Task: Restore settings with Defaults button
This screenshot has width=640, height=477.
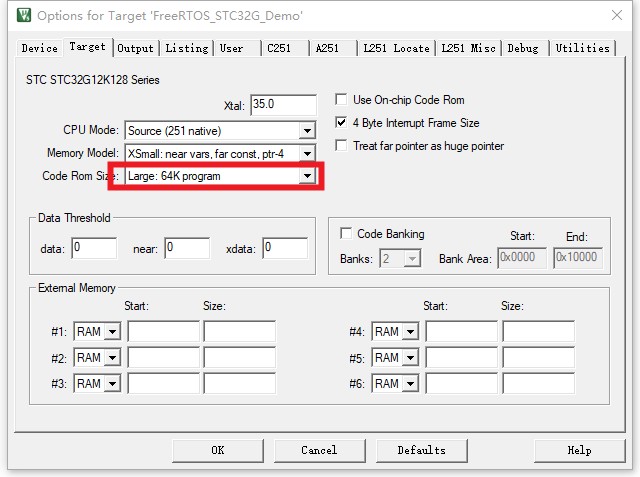Action: coord(422,450)
